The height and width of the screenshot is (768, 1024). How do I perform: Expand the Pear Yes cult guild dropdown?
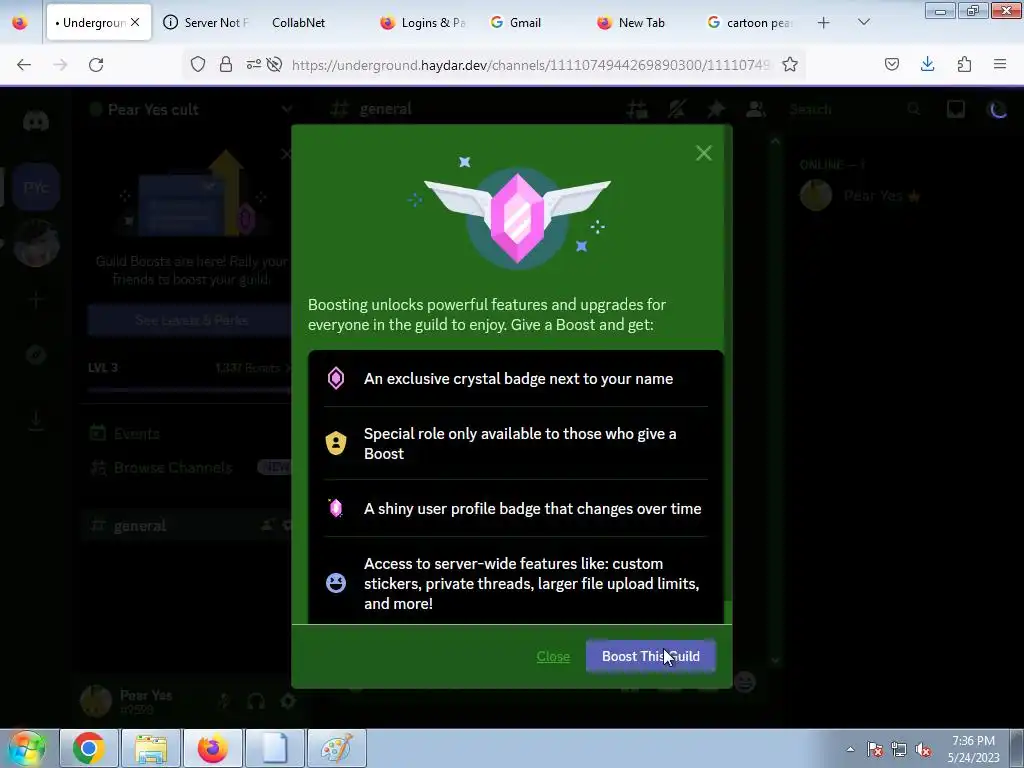pos(287,109)
